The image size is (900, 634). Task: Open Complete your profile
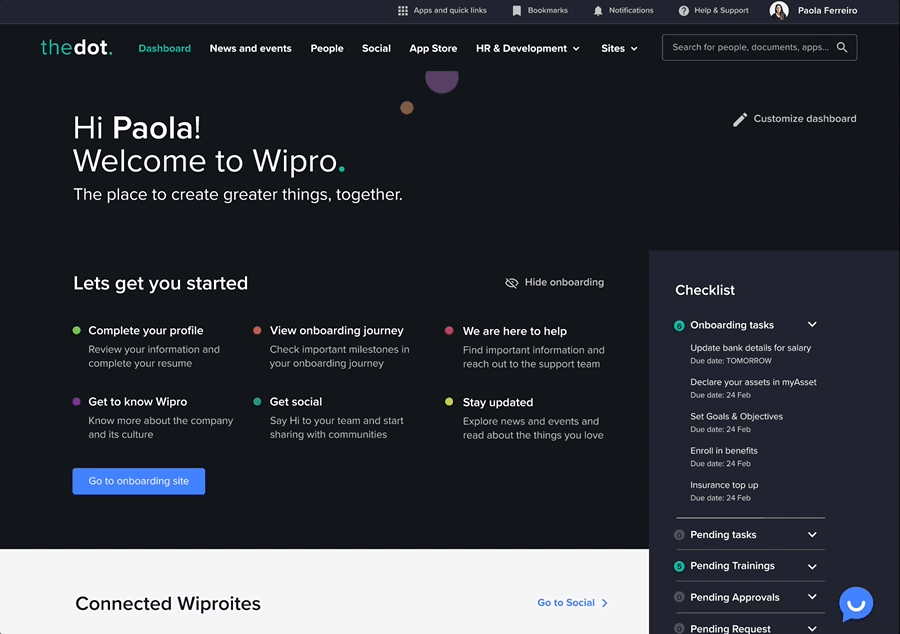pyautogui.click(x=146, y=330)
